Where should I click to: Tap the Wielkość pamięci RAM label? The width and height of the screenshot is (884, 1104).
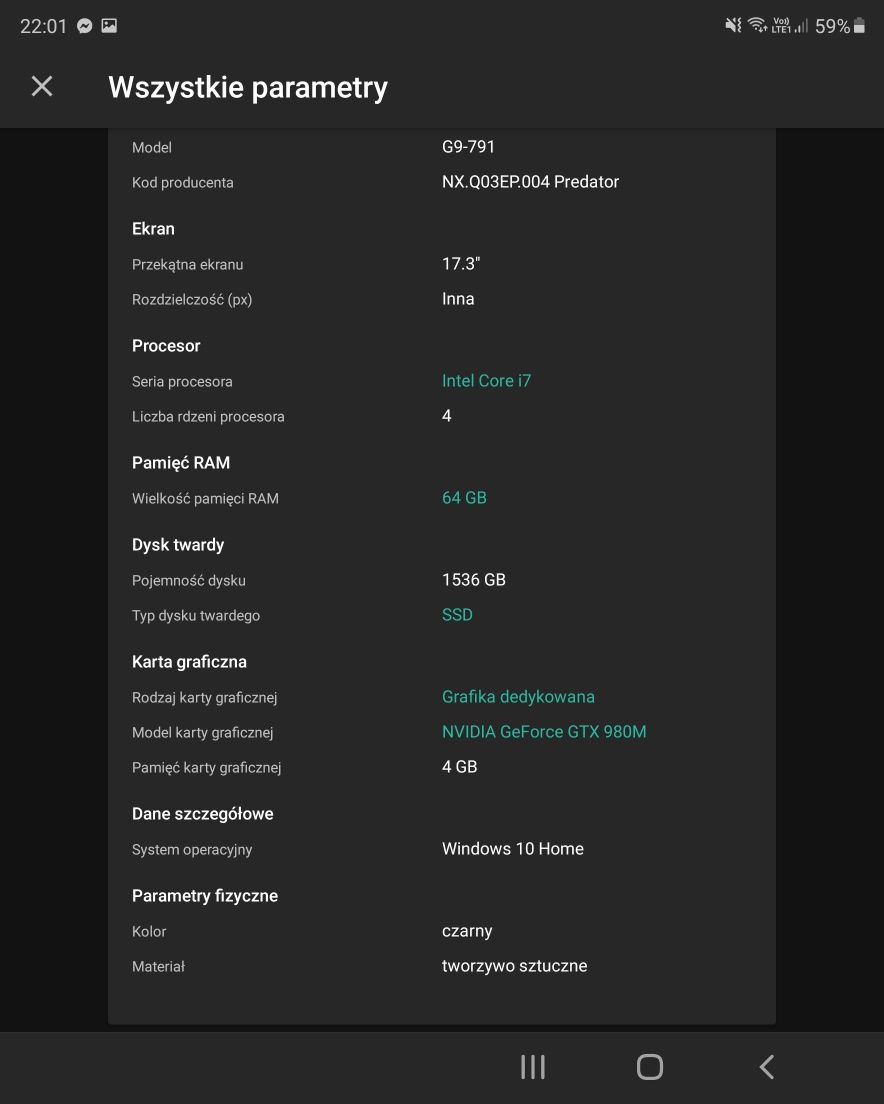205,498
